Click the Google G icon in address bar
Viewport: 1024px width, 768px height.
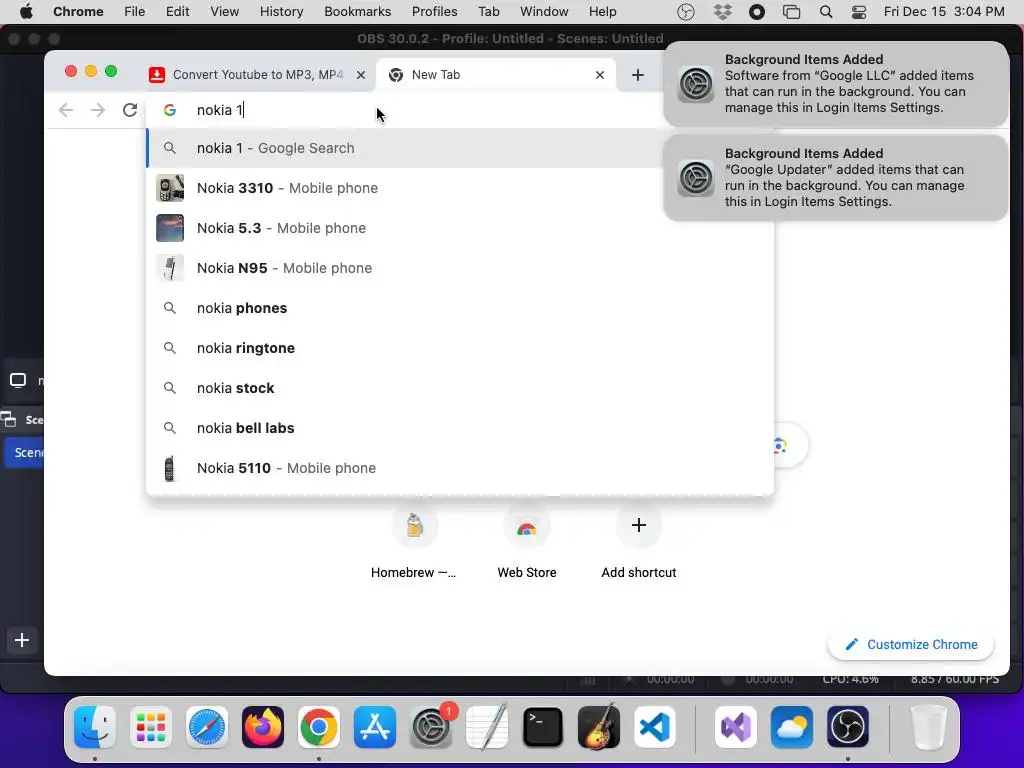point(170,110)
